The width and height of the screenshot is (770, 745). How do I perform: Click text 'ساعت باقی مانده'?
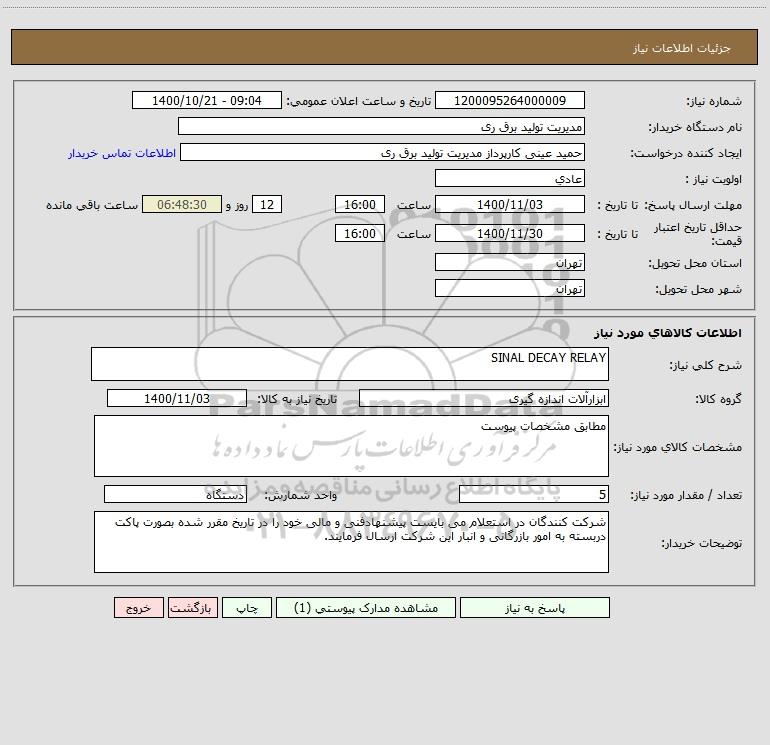click(x=92, y=205)
